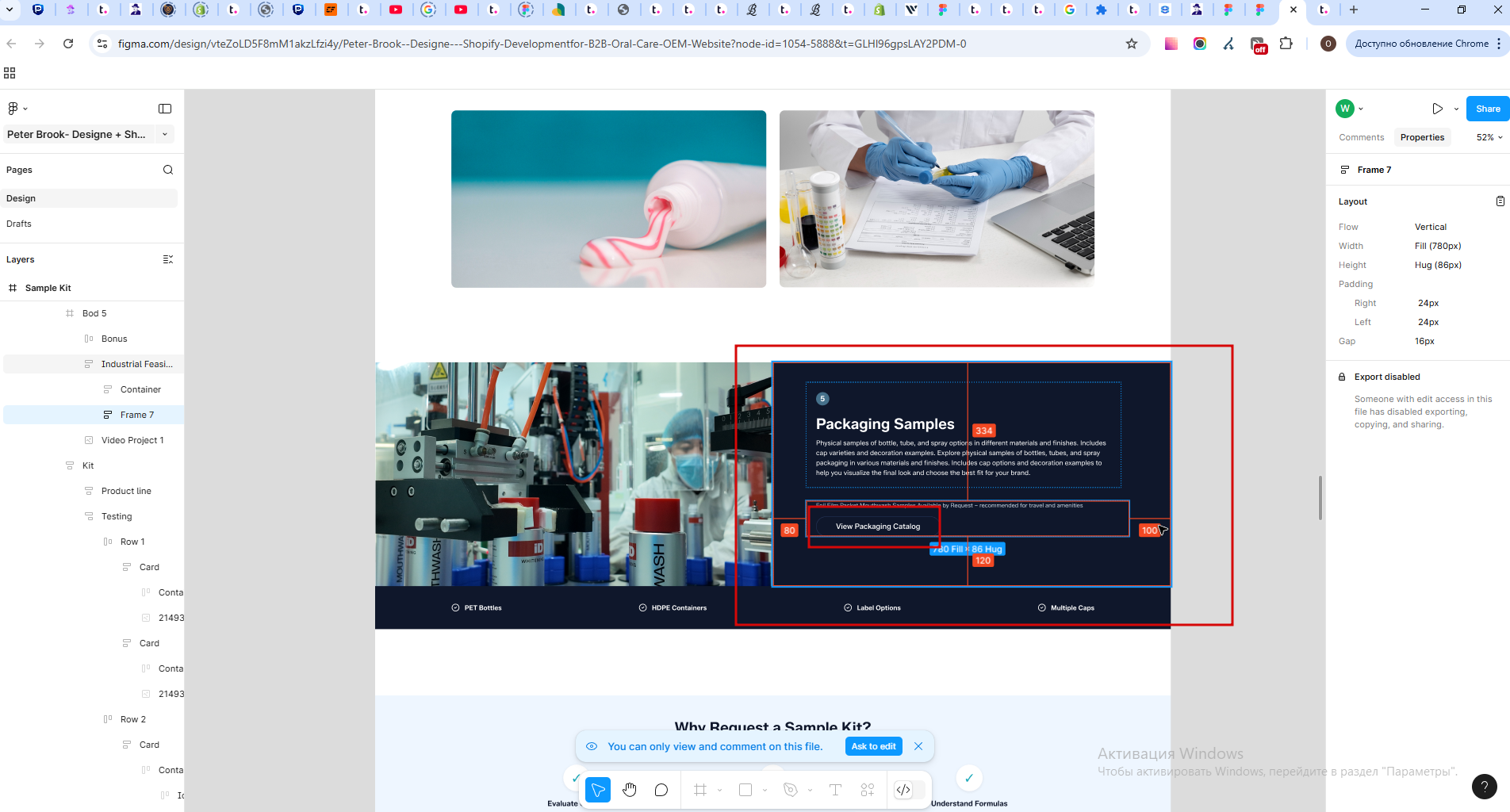Click the canvas vertical scrollbar
Image resolution: width=1510 pixels, height=812 pixels.
(1320, 498)
